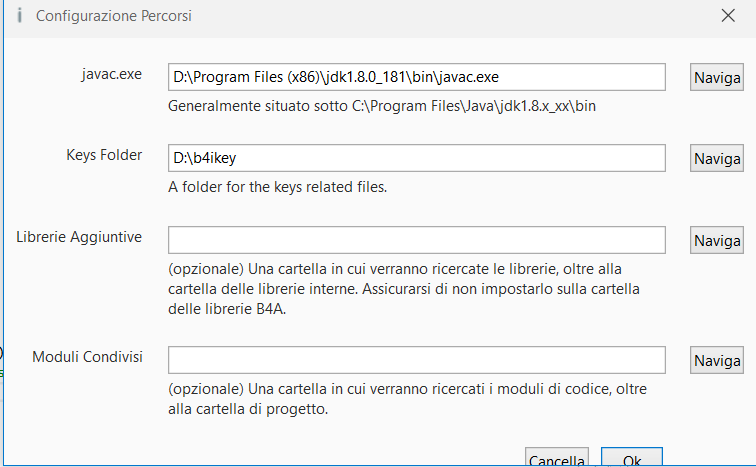Select the Moduli Condivisi input box
This screenshot has width=756, height=467.
(x=416, y=359)
